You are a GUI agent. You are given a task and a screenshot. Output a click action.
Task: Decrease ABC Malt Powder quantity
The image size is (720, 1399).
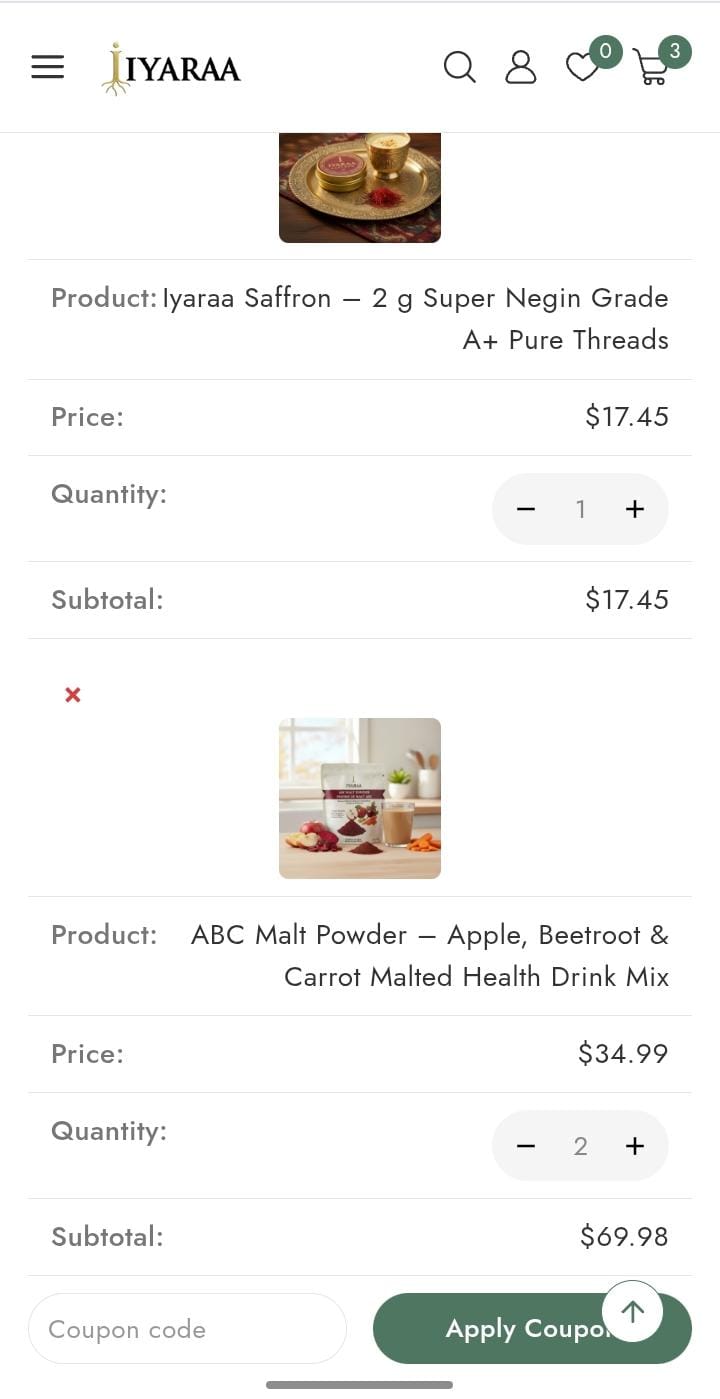point(526,1146)
